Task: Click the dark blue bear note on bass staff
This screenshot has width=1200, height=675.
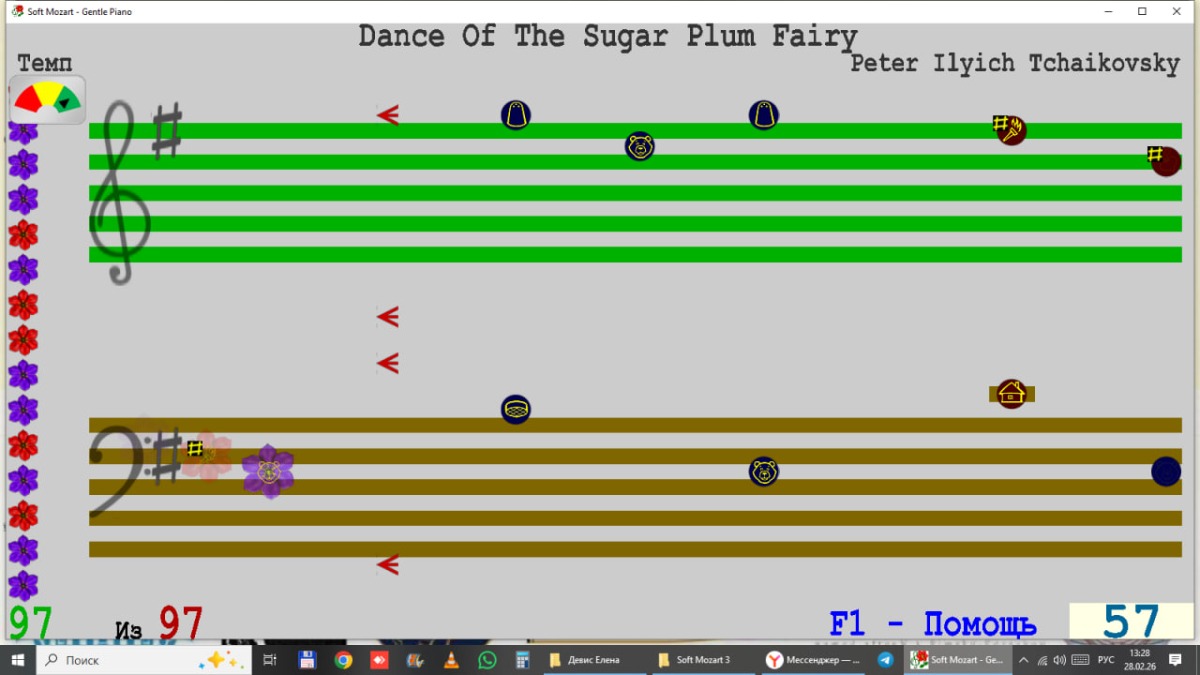Action: click(x=764, y=471)
